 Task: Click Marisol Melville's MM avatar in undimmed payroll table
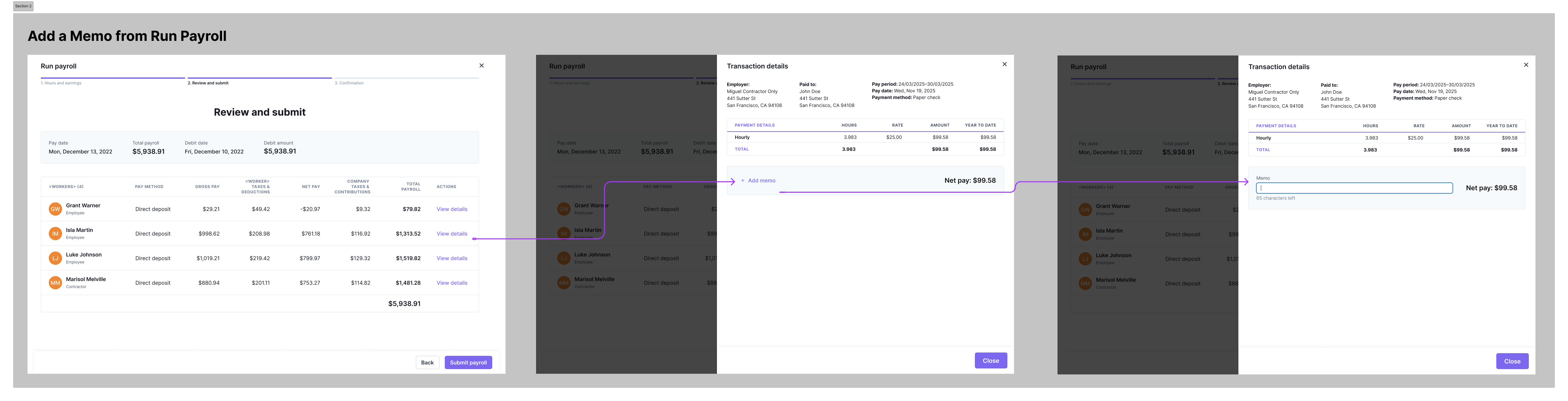click(55, 283)
